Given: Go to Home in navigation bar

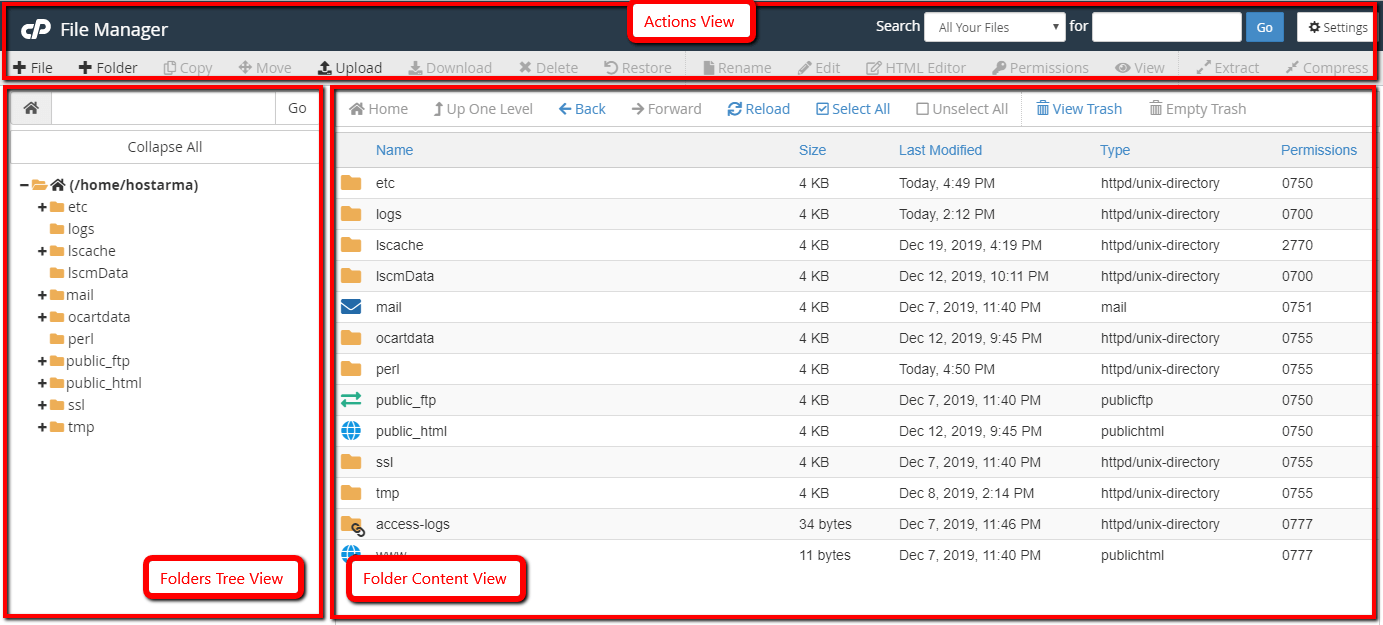Looking at the screenshot, I should (378, 109).
